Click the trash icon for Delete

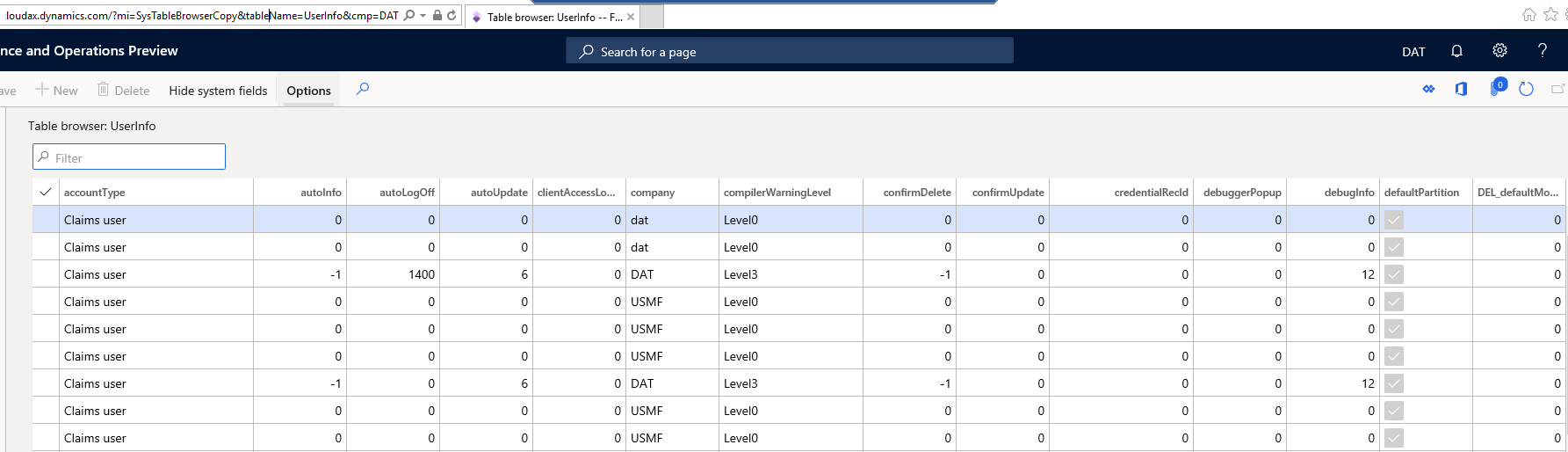click(103, 90)
